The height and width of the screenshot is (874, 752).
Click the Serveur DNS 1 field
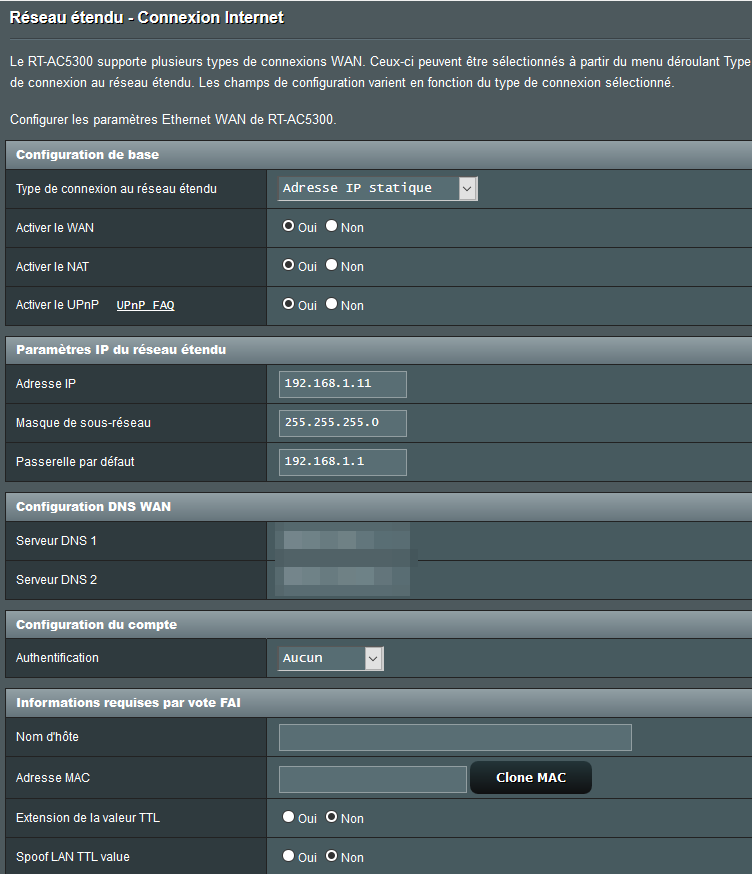tap(343, 540)
